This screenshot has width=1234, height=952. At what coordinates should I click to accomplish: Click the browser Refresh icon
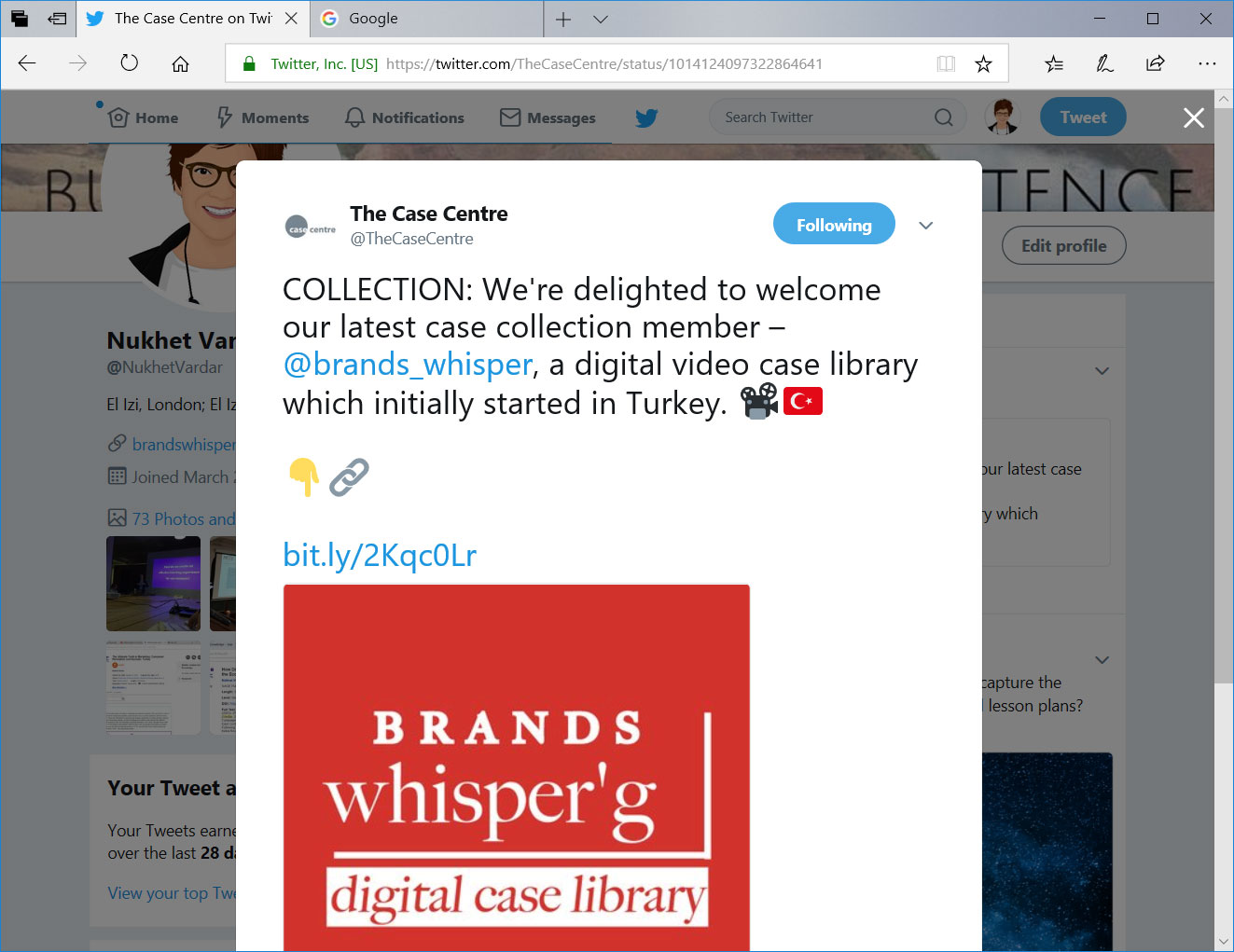point(130,63)
